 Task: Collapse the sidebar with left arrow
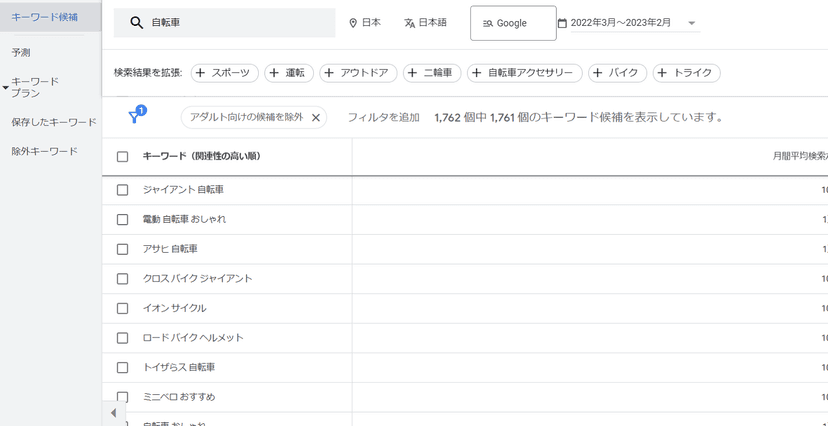click(114, 412)
